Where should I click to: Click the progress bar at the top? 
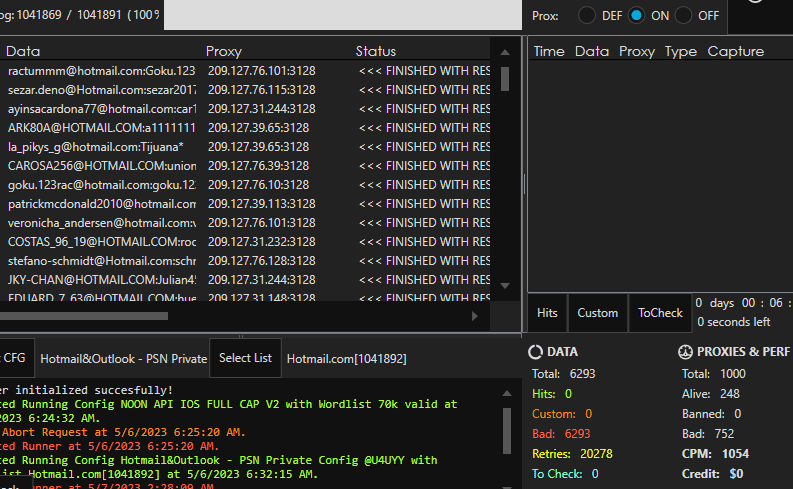[x=343, y=15]
